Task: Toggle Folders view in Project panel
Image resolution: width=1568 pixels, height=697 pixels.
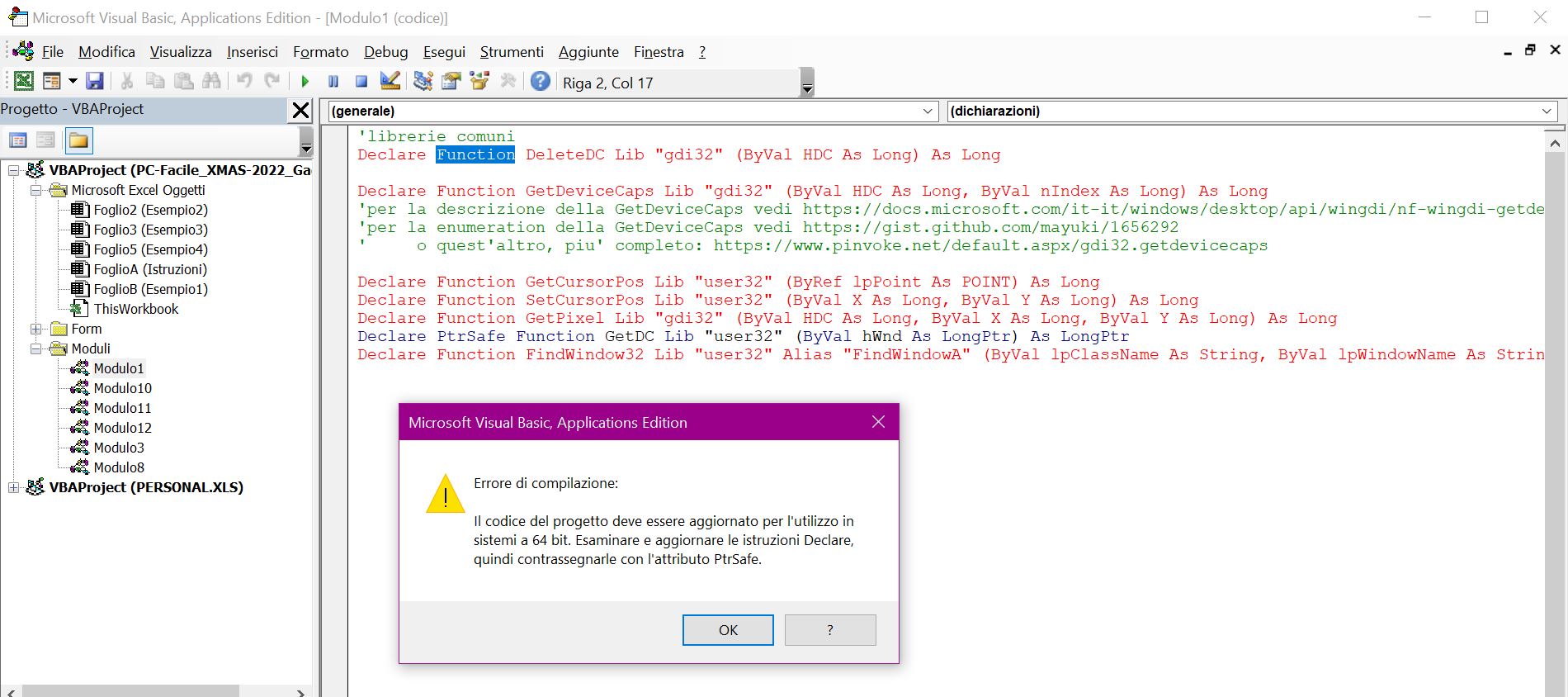Action: (x=78, y=140)
